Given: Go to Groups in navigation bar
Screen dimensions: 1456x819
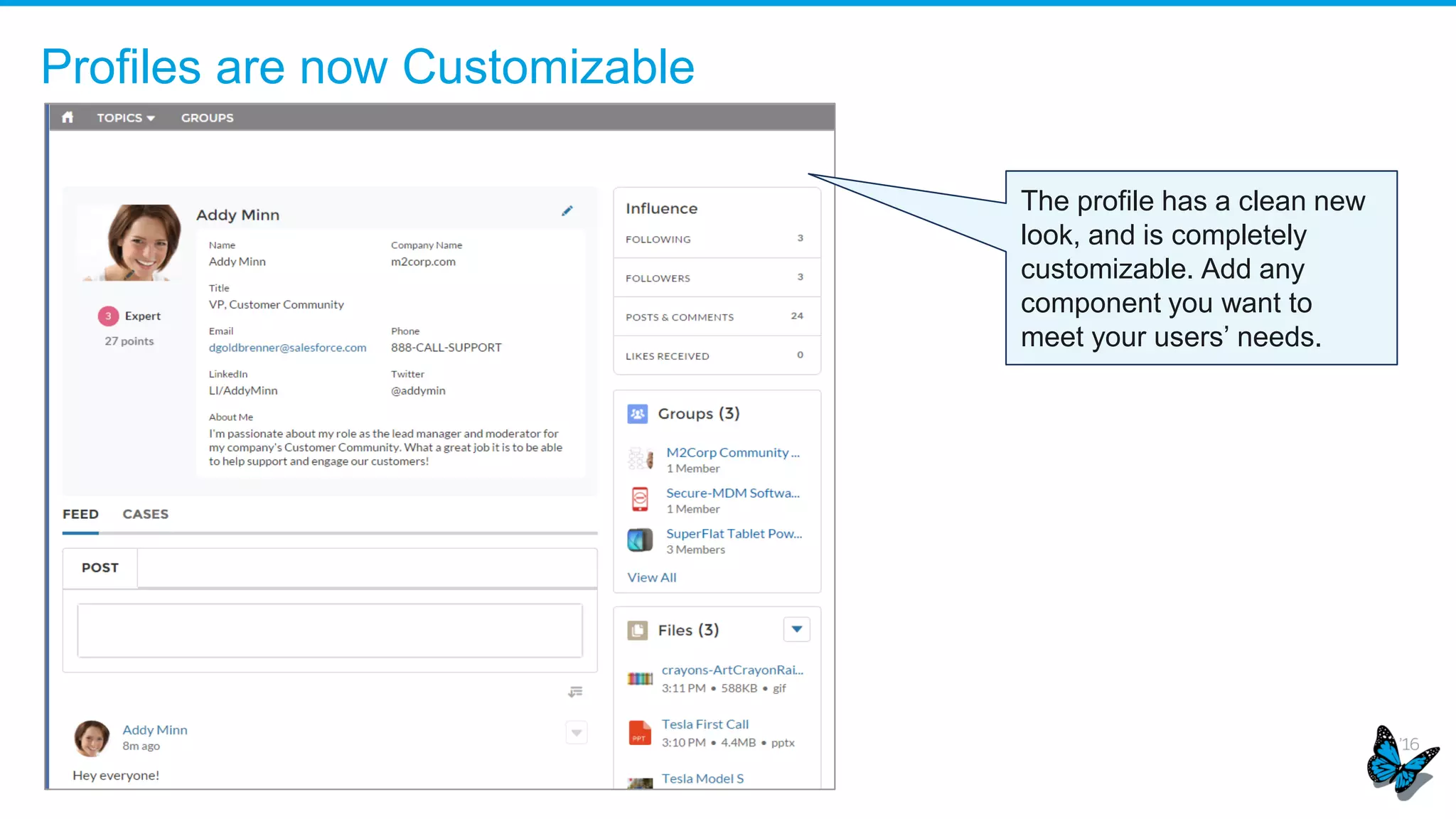Looking at the screenshot, I should point(207,118).
